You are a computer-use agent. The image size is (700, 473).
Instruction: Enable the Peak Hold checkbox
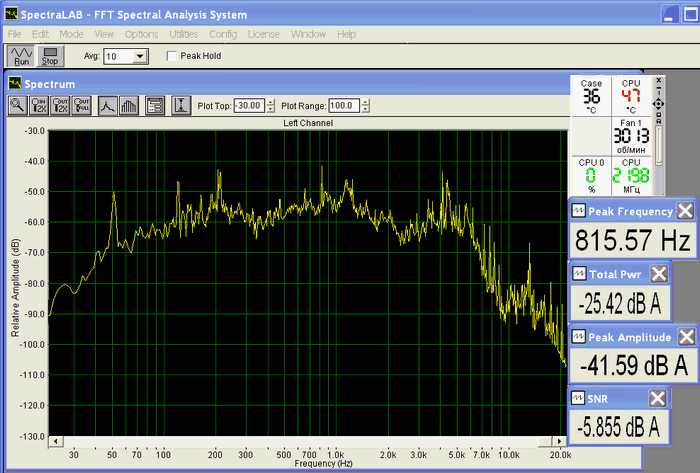click(172, 56)
